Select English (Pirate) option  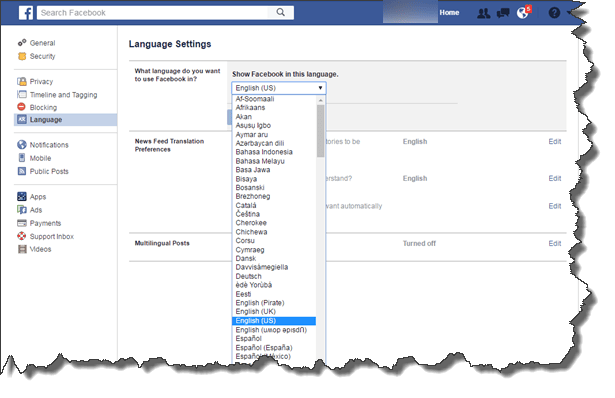point(274,303)
